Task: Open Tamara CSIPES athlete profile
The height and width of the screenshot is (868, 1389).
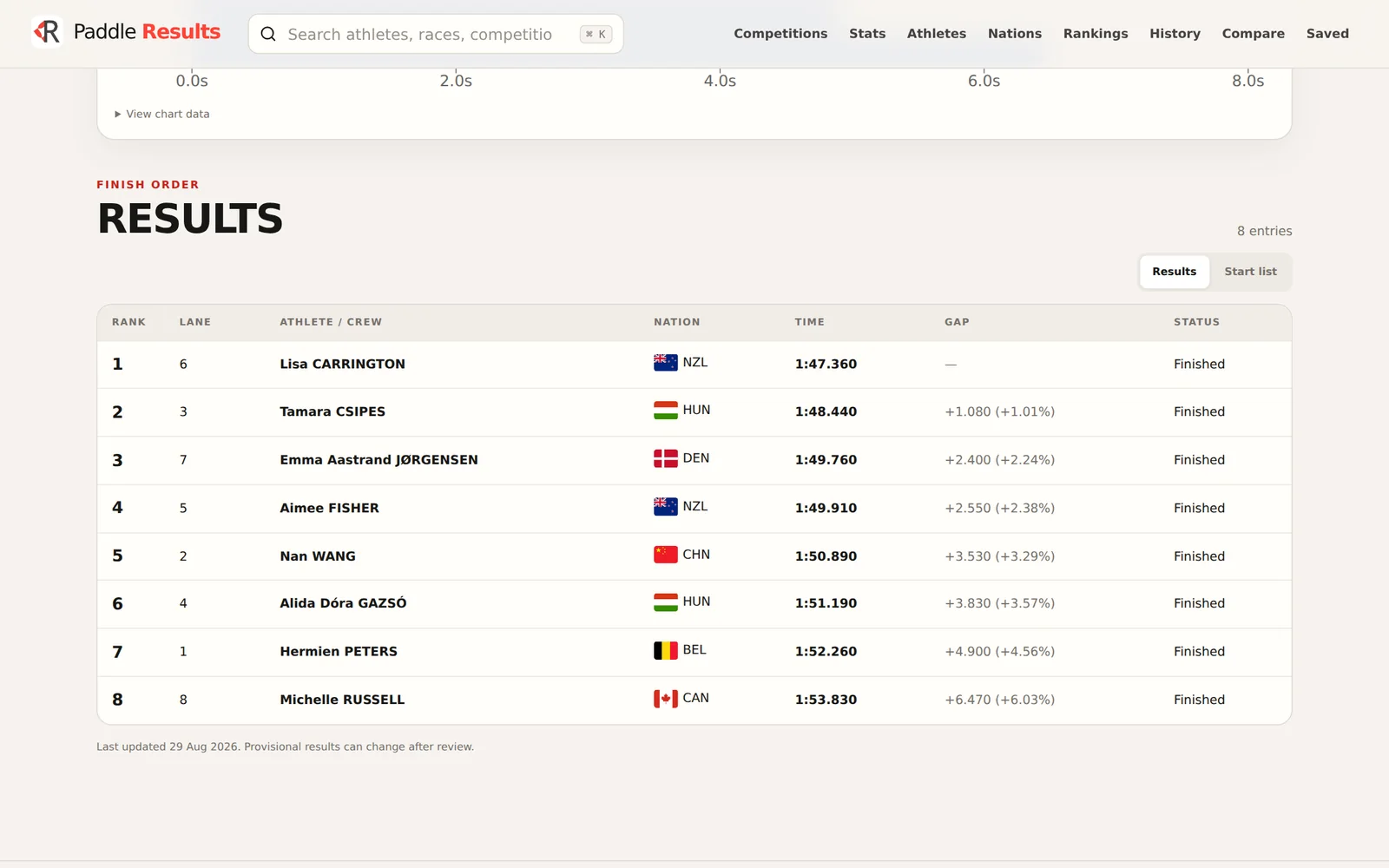Action: pyautogui.click(x=332, y=411)
